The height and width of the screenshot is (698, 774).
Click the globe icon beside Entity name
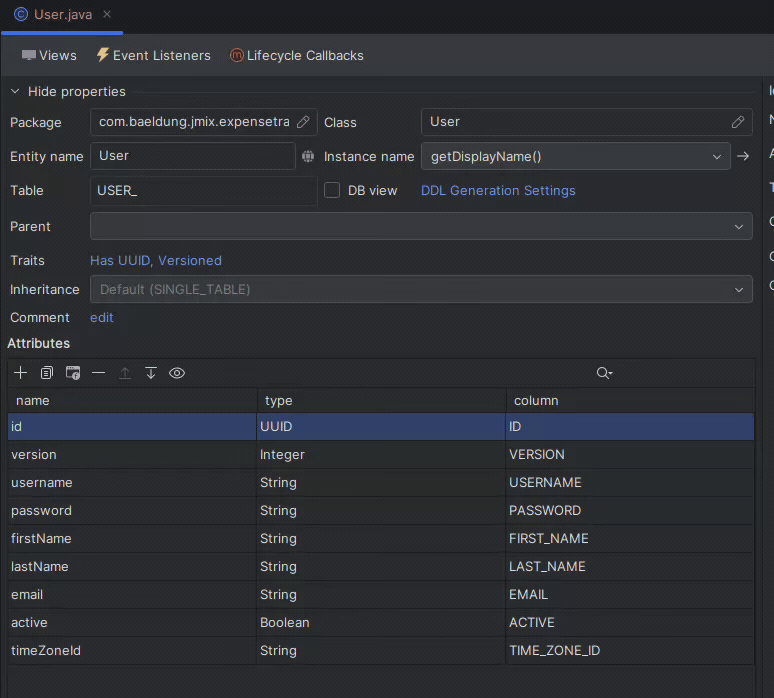pyautogui.click(x=308, y=156)
